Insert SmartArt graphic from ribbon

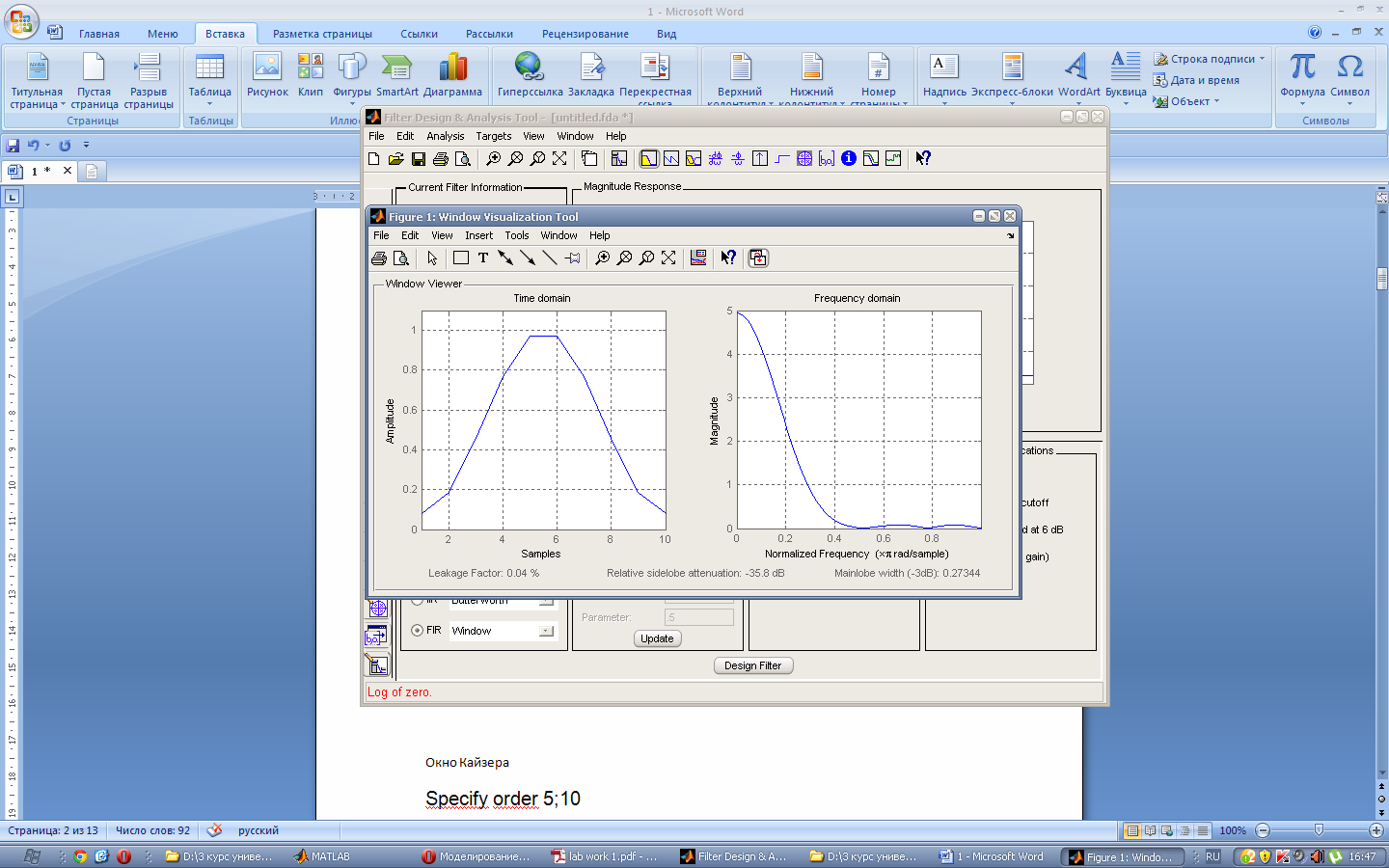(397, 75)
